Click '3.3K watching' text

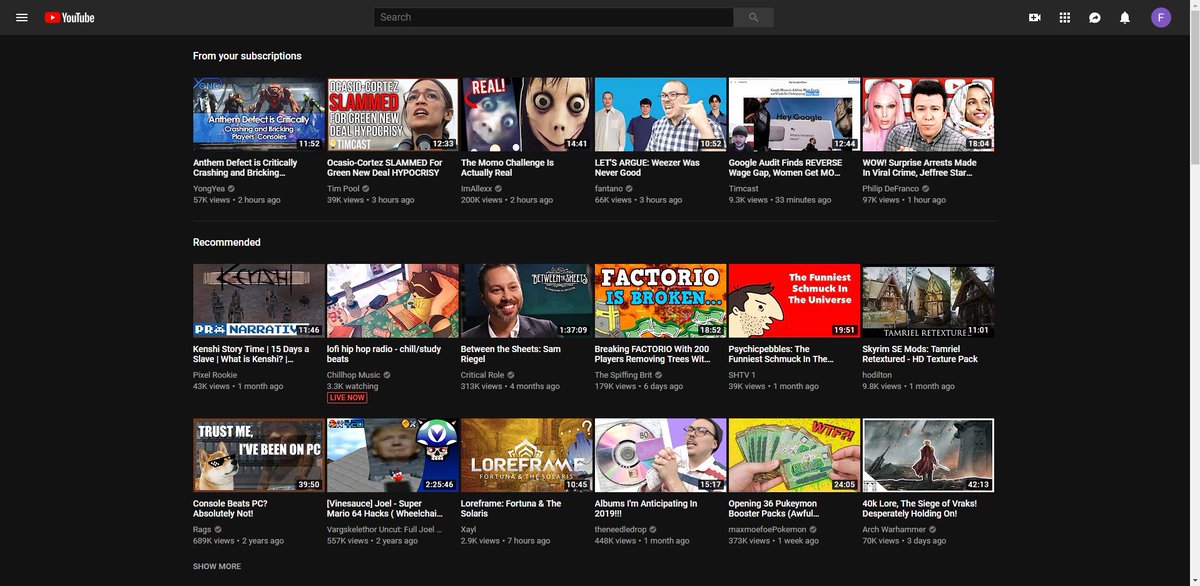click(x=353, y=386)
